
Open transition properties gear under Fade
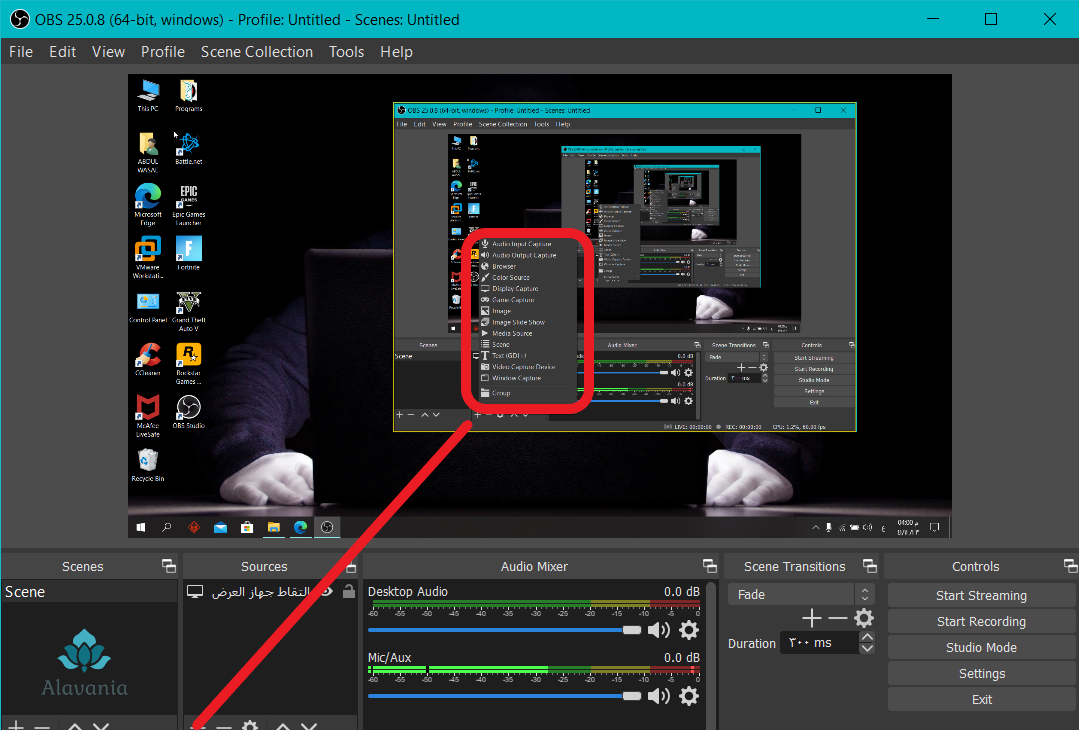click(864, 617)
